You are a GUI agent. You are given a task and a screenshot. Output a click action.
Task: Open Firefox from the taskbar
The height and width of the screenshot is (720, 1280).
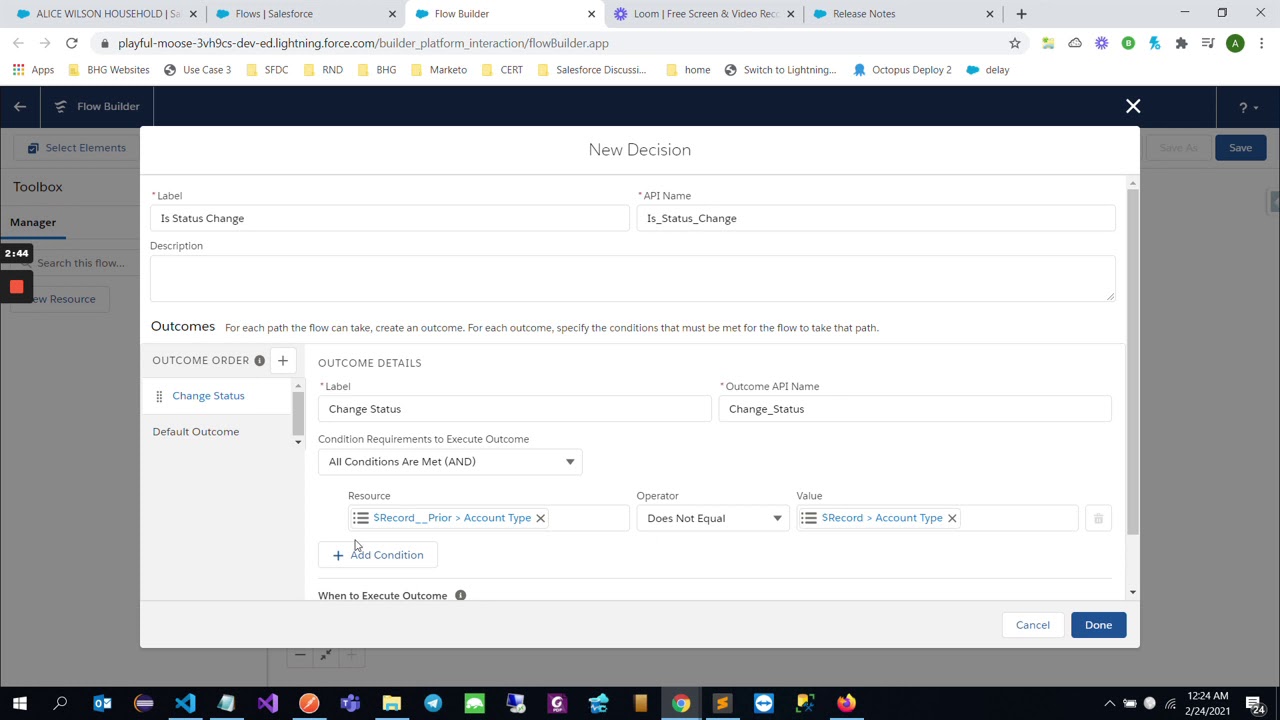846,703
